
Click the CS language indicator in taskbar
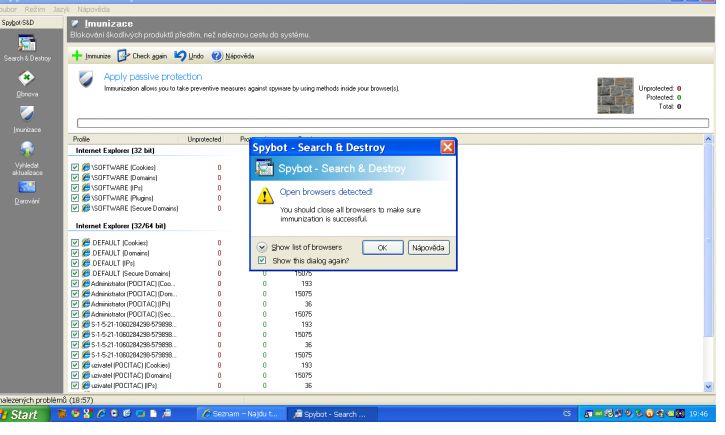point(566,414)
